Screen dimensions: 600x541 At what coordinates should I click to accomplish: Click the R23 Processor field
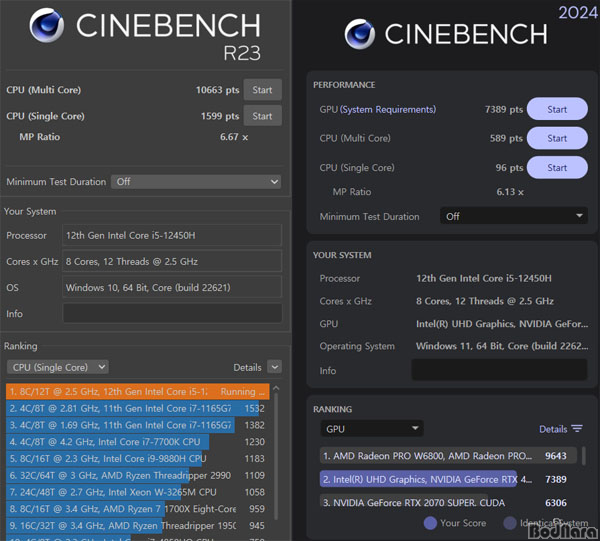tap(172, 235)
